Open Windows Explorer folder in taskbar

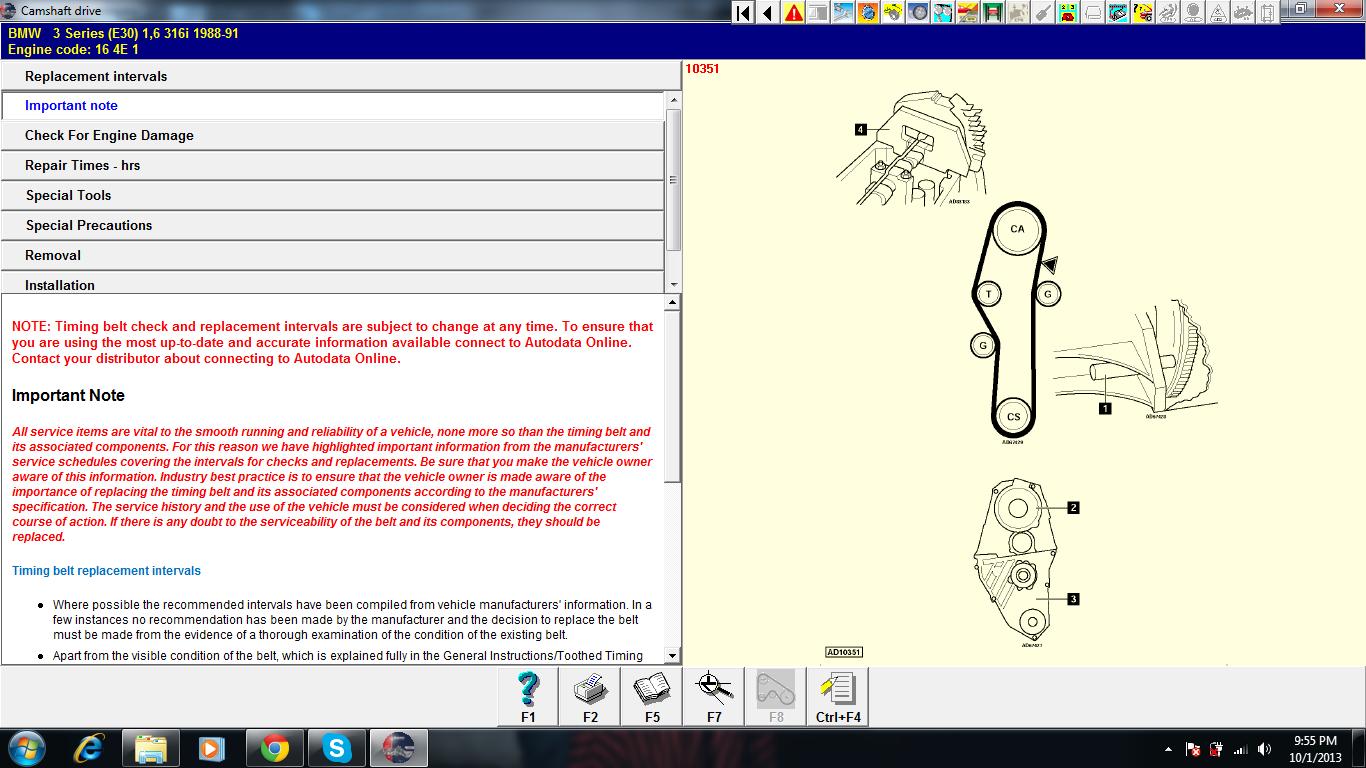coord(151,748)
